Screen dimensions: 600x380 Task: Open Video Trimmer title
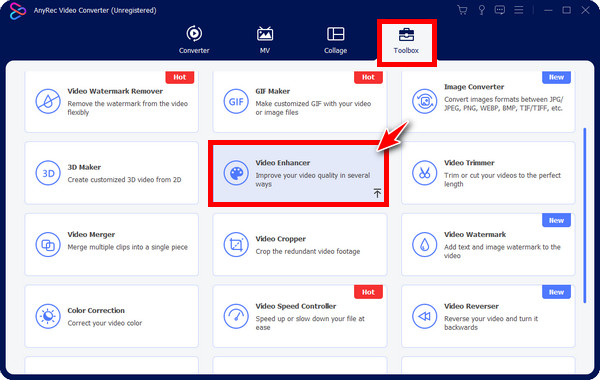469,163
